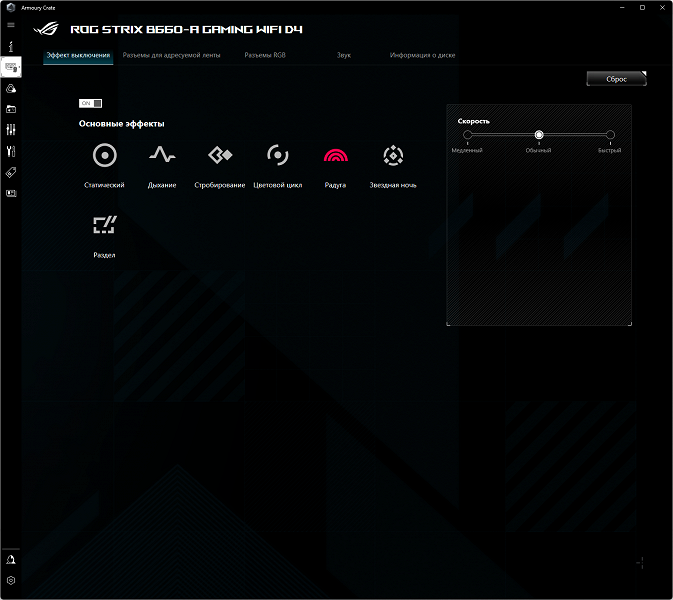Select the Радуга rainbow effect
Image resolution: width=673 pixels, height=600 pixels.
335,167
